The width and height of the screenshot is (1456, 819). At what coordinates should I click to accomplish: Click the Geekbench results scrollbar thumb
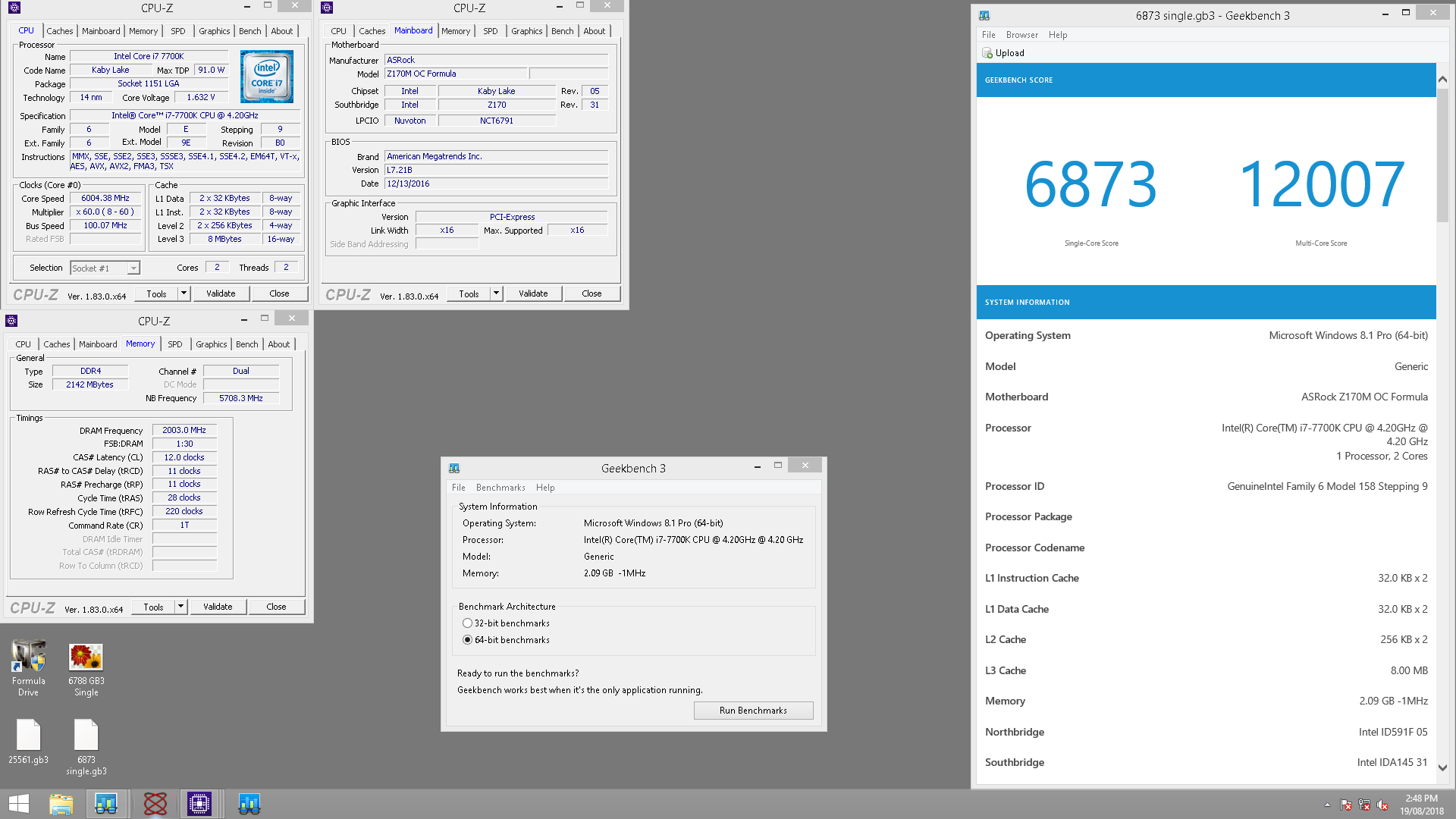[1442, 155]
